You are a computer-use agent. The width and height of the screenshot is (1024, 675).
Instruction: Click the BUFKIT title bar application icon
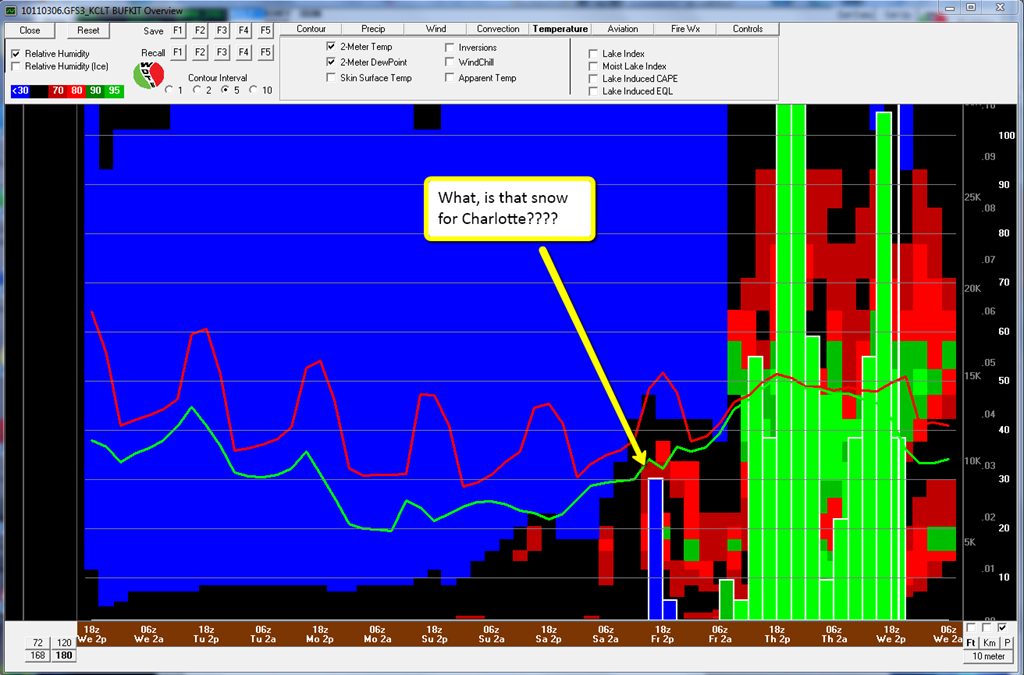tap(11, 11)
